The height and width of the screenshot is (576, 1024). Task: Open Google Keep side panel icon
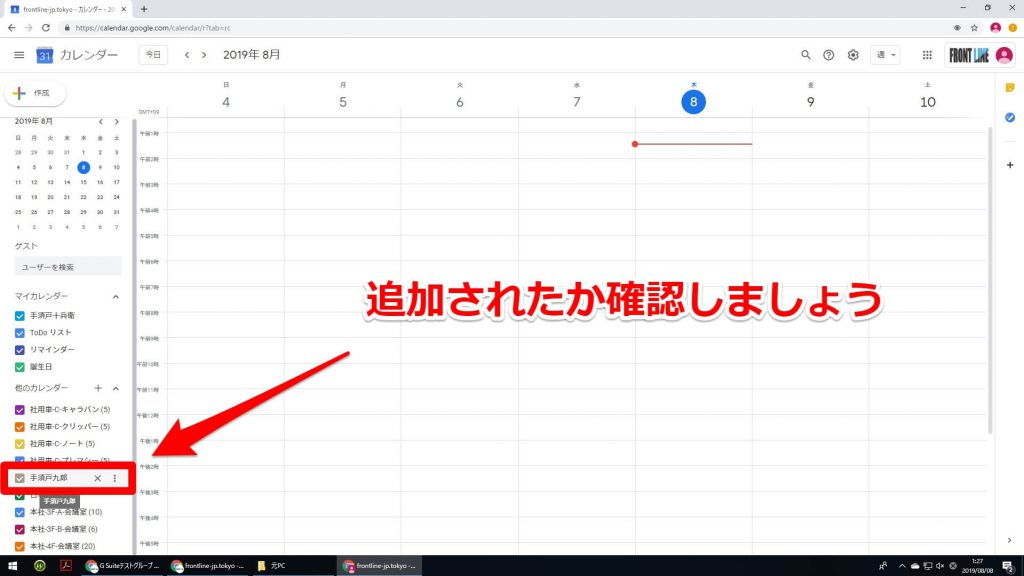click(x=1010, y=88)
